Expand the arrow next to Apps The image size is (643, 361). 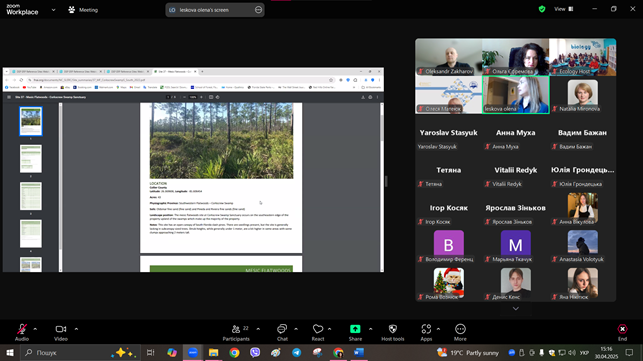pyautogui.click(x=438, y=329)
